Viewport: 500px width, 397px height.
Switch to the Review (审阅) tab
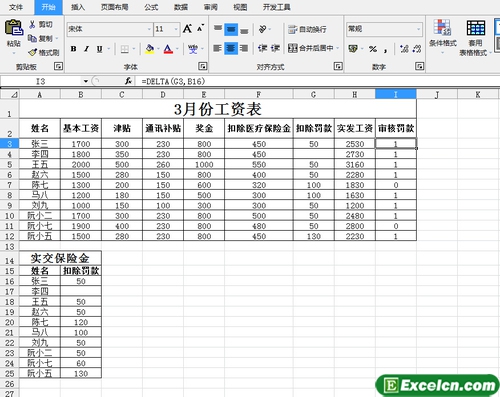tap(211, 7)
